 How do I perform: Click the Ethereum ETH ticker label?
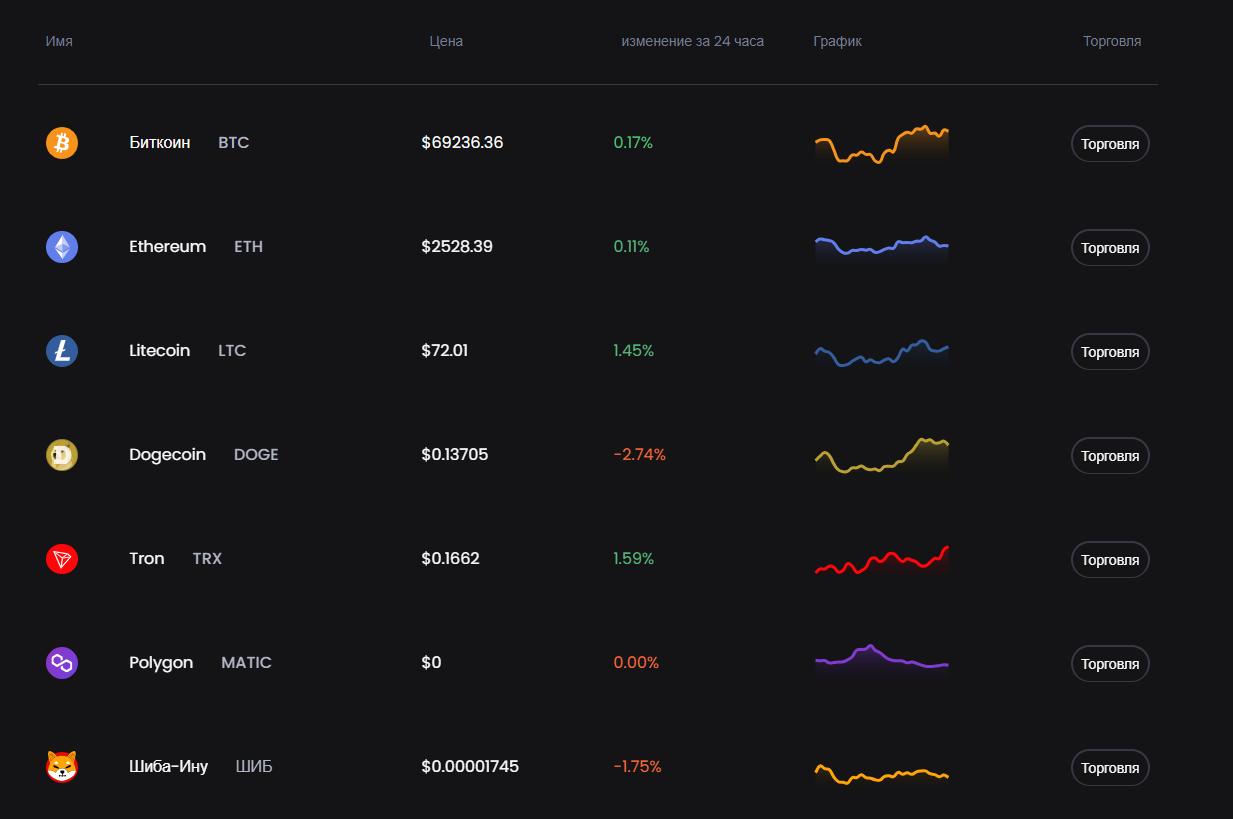tap(247, 246)
